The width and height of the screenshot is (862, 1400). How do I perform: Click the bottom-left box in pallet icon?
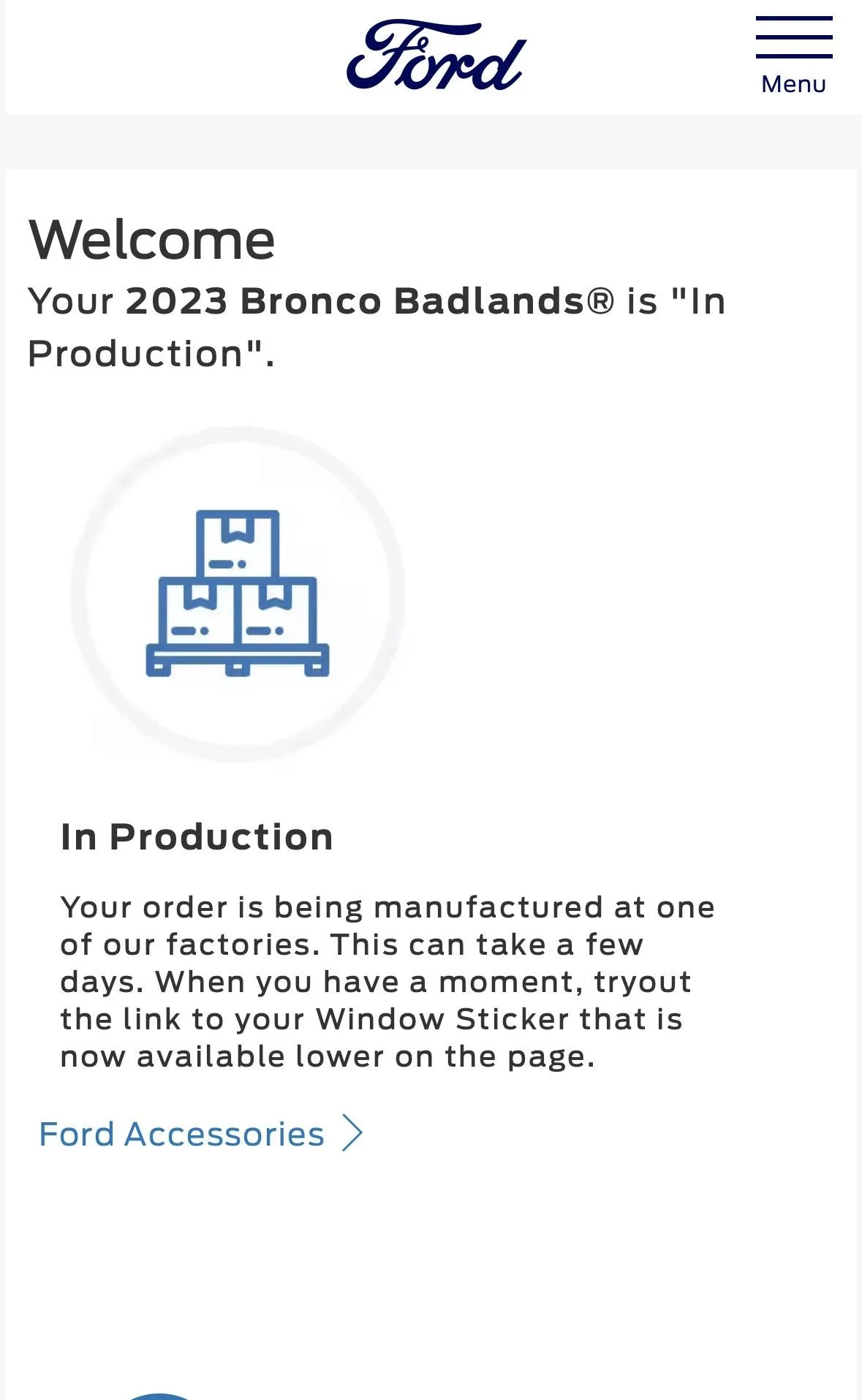pos(196,611)
